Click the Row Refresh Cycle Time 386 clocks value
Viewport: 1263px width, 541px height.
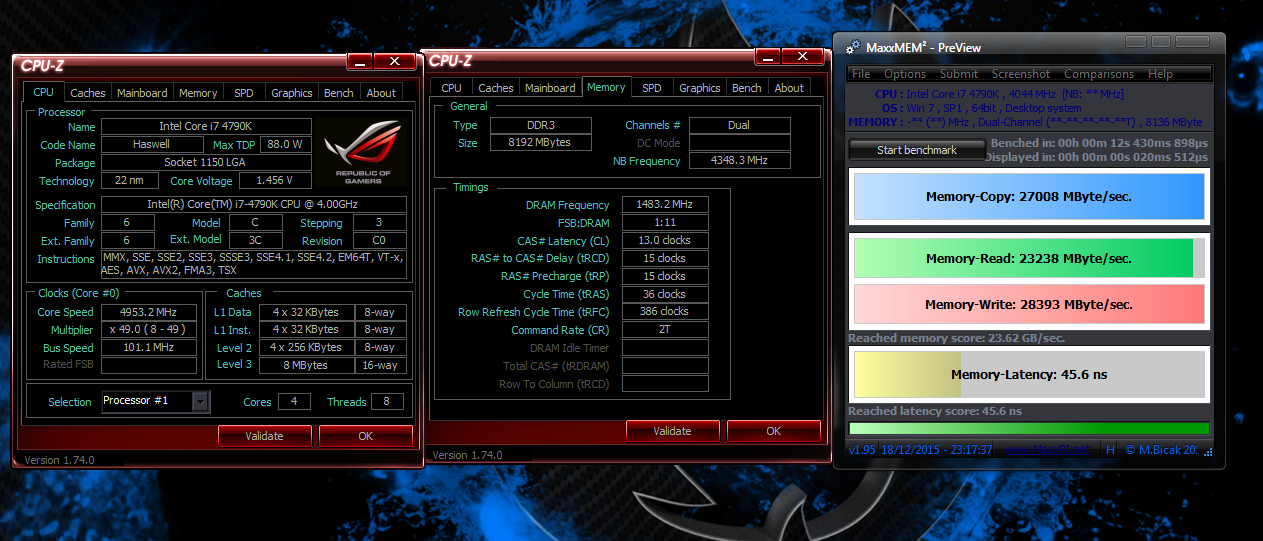[665, 312]
